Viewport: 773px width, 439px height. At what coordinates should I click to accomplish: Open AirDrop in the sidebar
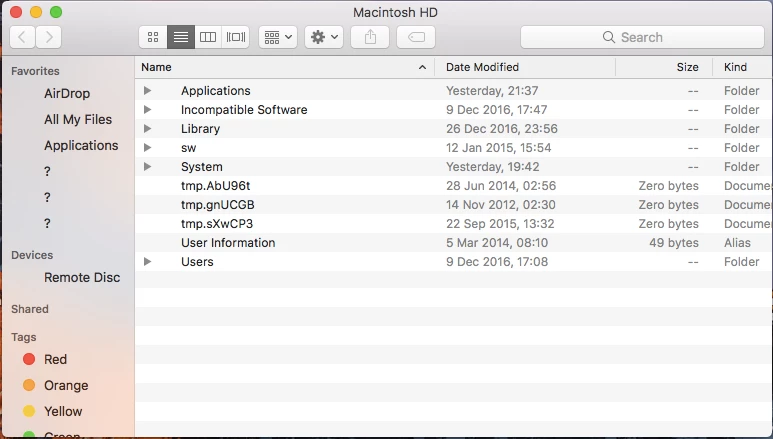(x=67, y=93)
